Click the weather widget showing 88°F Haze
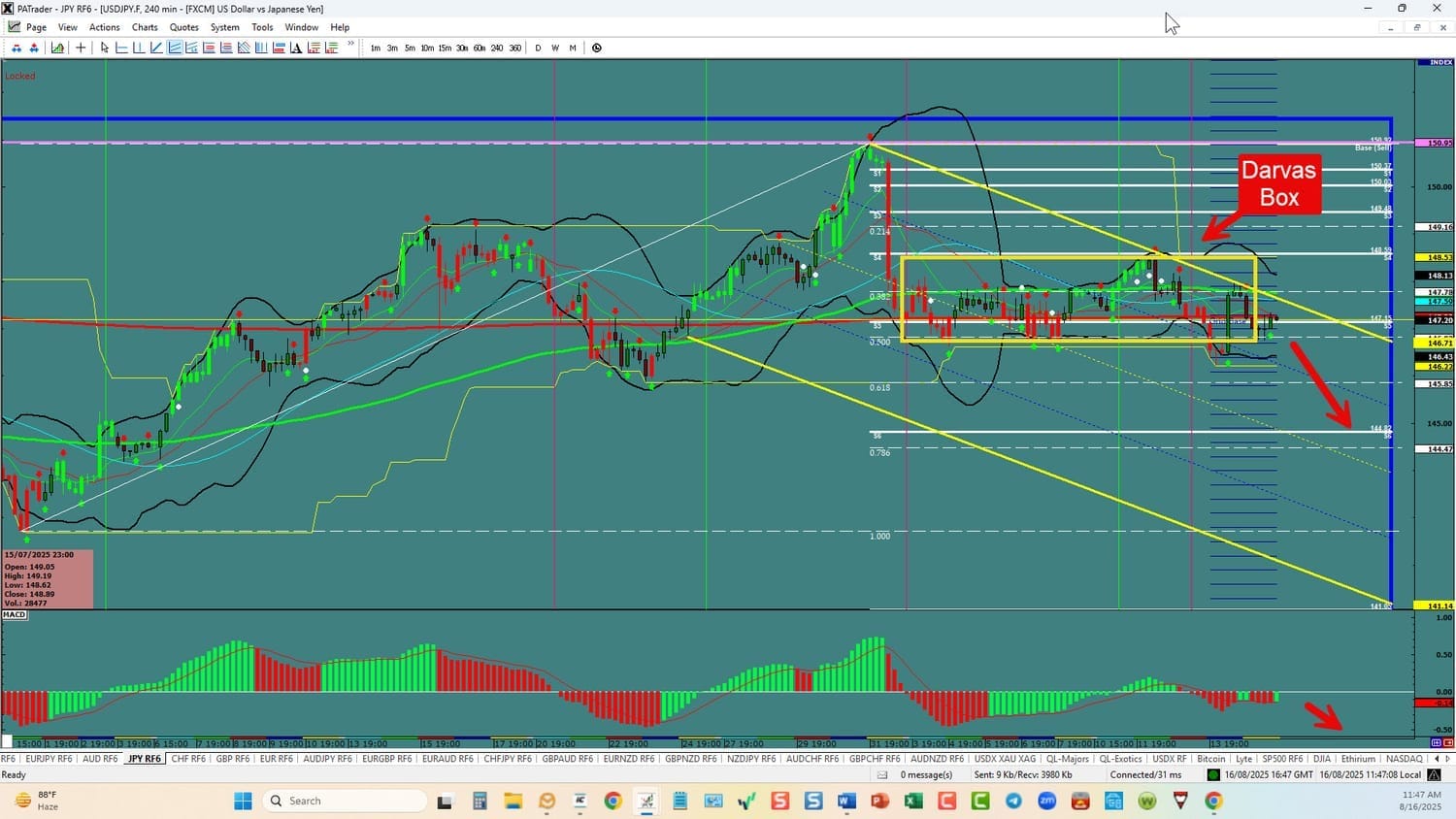This screenshot has height=819, width=1456. [37, 801]
